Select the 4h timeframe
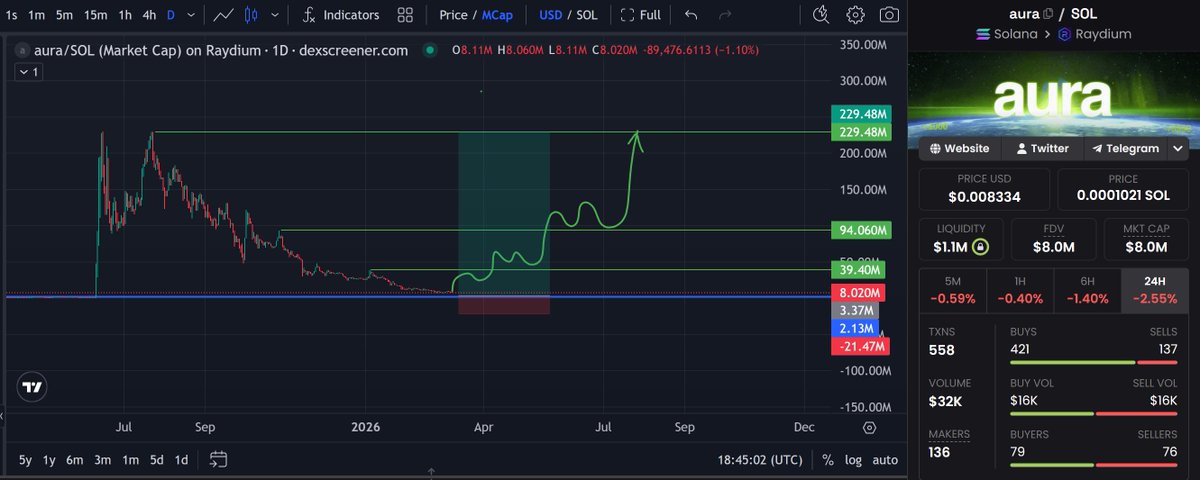Screen dimensions: 1200x480 pyautogui.click(x=149, y=15)
